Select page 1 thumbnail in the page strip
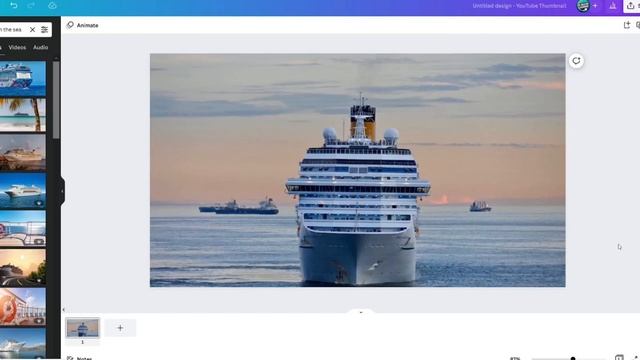This screenshot has height=360, width=640. (82, 328)
